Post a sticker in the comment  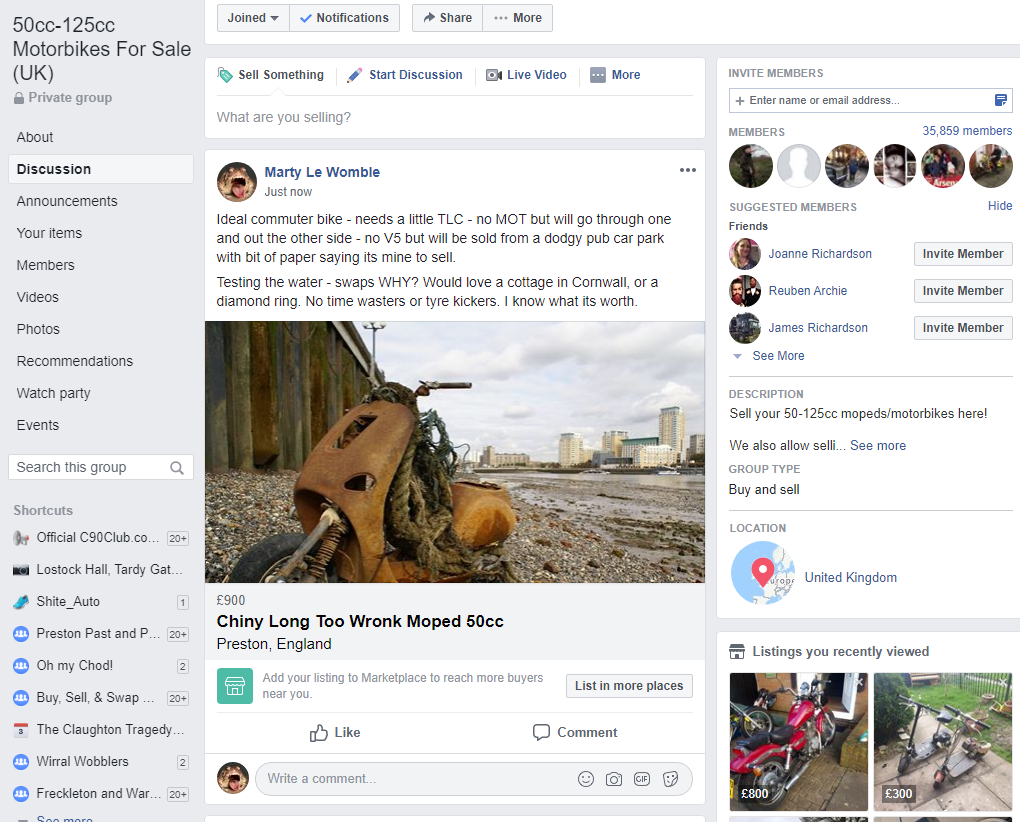671,779
